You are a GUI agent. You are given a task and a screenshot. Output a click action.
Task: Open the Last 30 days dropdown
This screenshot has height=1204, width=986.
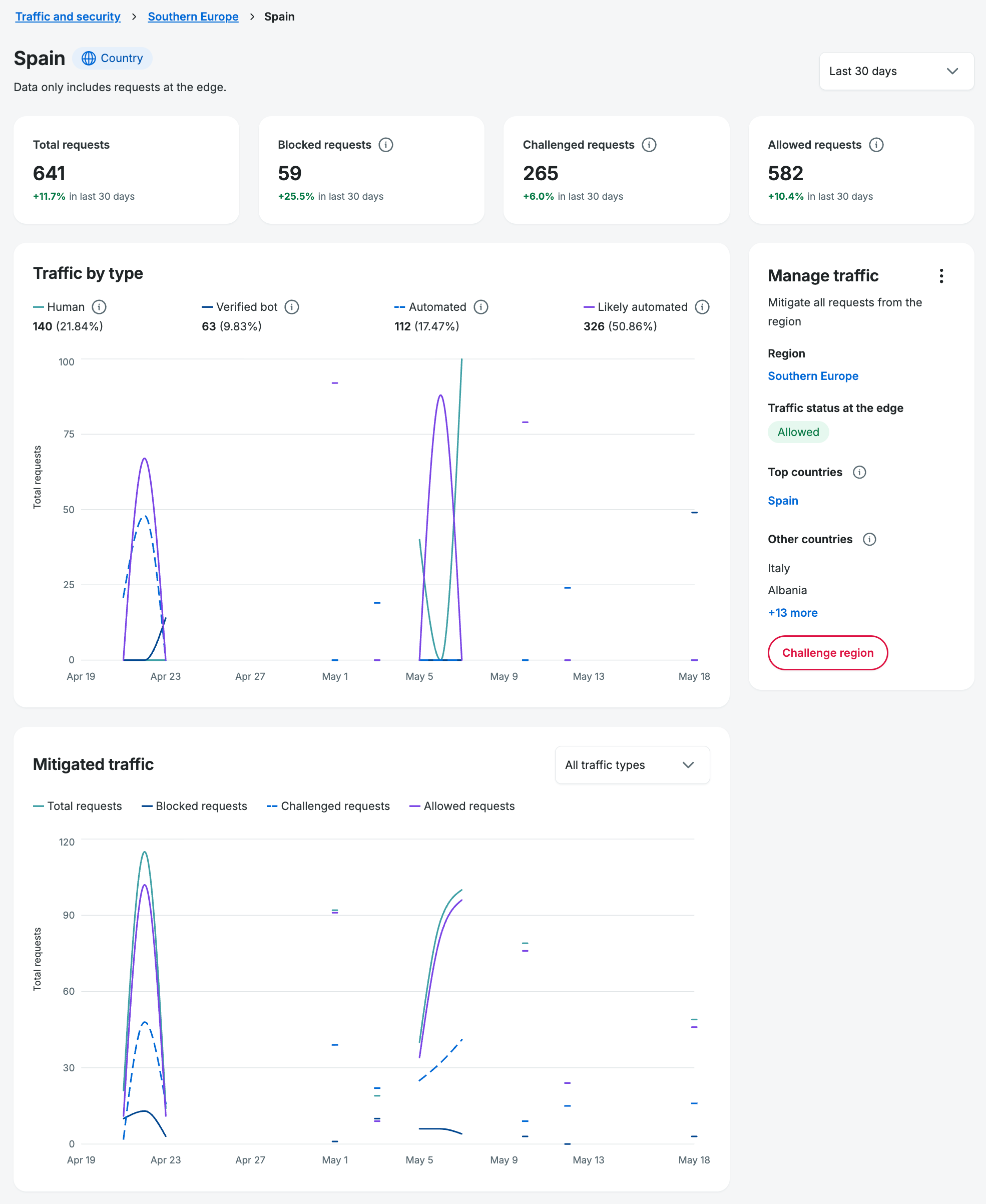click(896, 71)
